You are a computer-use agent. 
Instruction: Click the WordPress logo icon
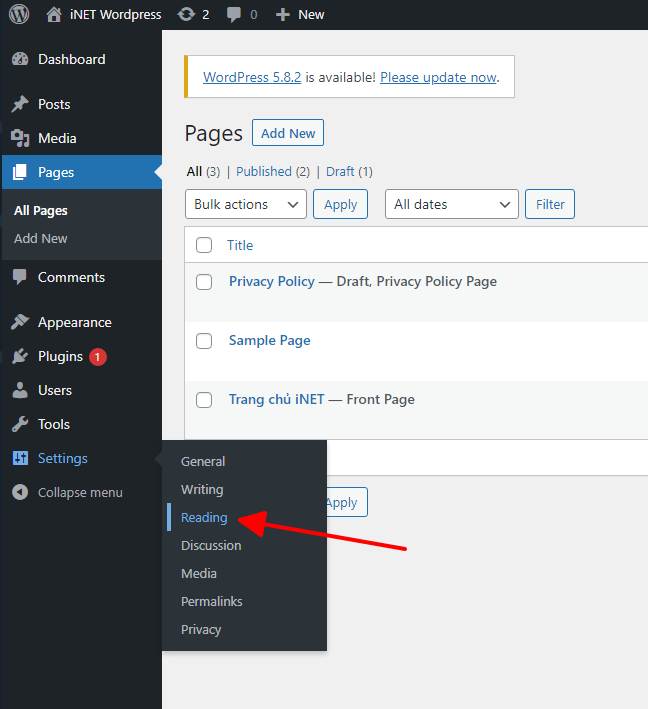click(x=19, y=14)
